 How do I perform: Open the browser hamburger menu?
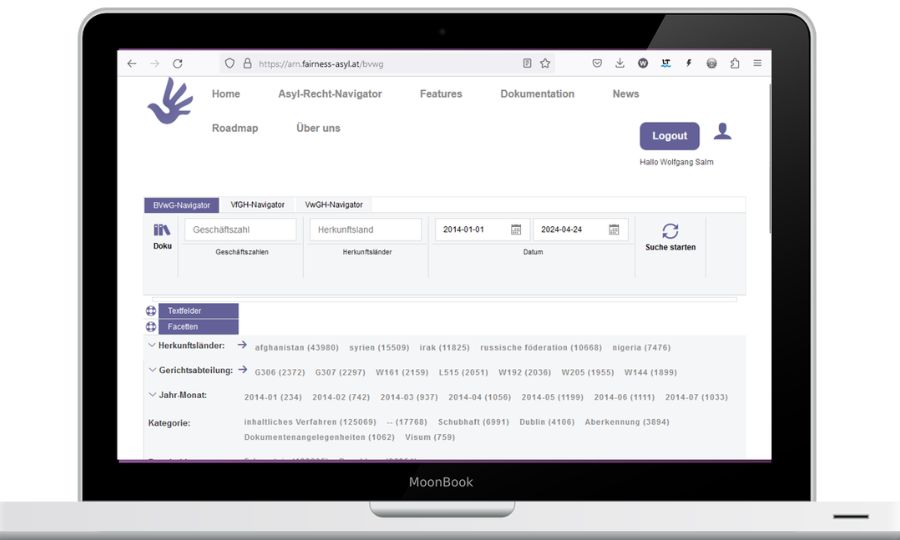758,63
